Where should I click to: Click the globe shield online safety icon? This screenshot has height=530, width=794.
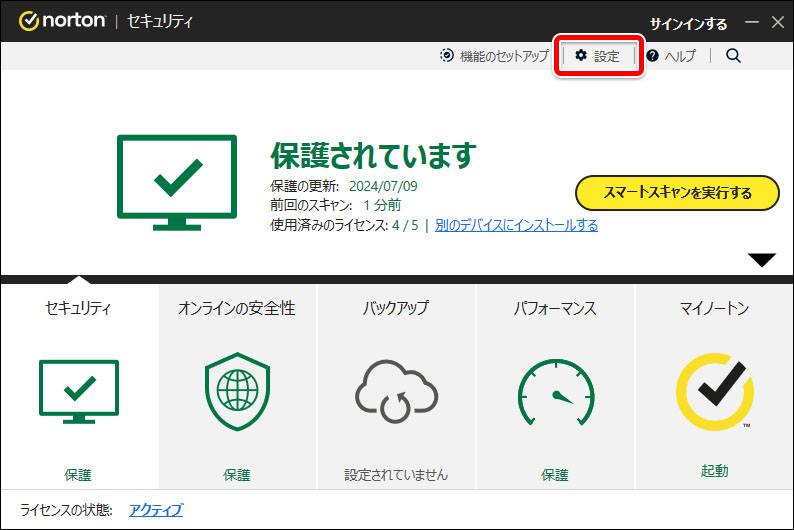[x=237, y=391]
